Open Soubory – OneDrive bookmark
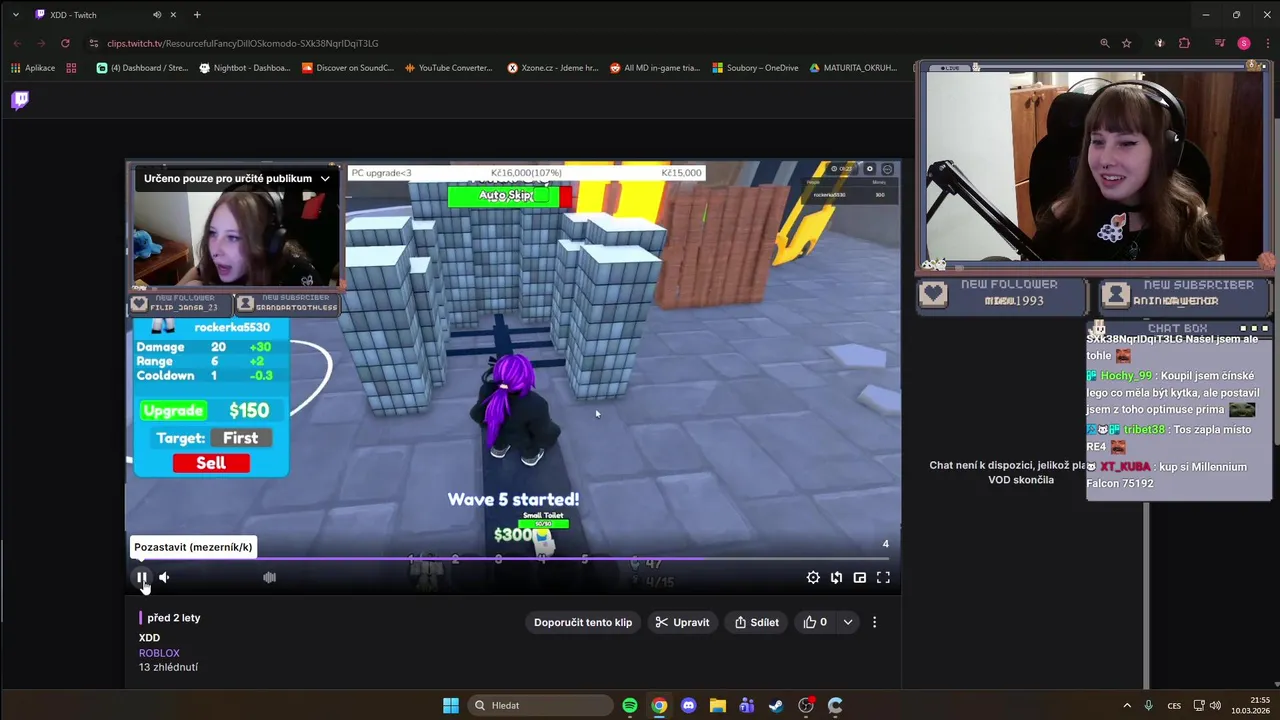This screenshot has width=1280, height=720. tap(755, 68)
